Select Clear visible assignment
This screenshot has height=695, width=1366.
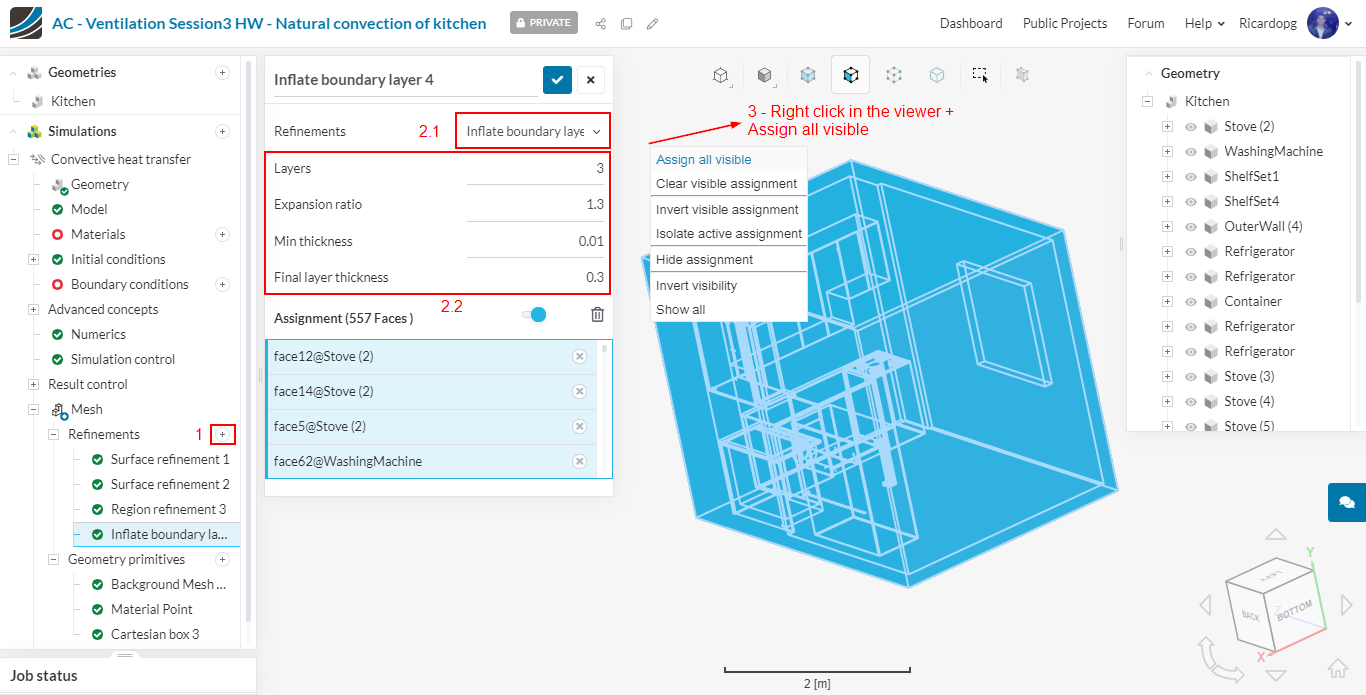[727, 184]
